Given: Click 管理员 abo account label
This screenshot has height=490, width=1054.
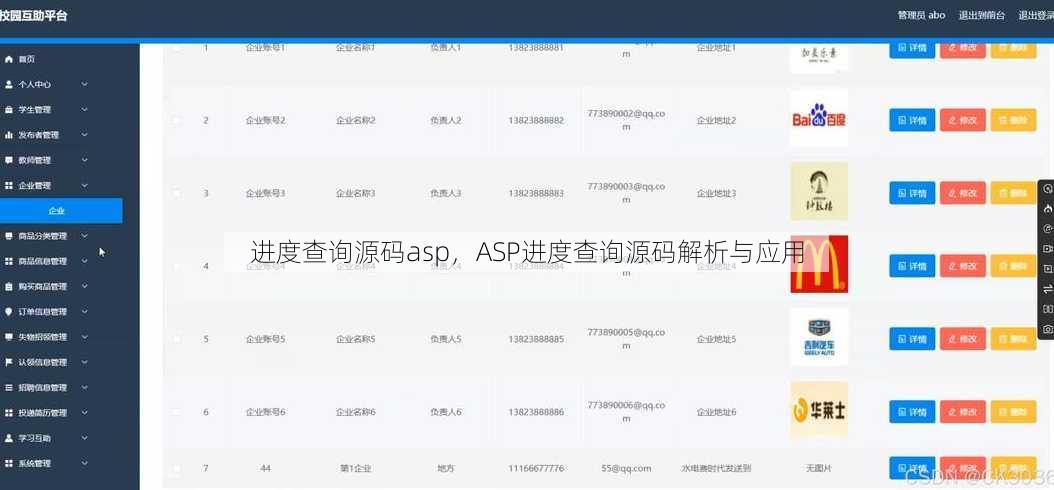Looking at the screenshot, I should tap(922, 15).
